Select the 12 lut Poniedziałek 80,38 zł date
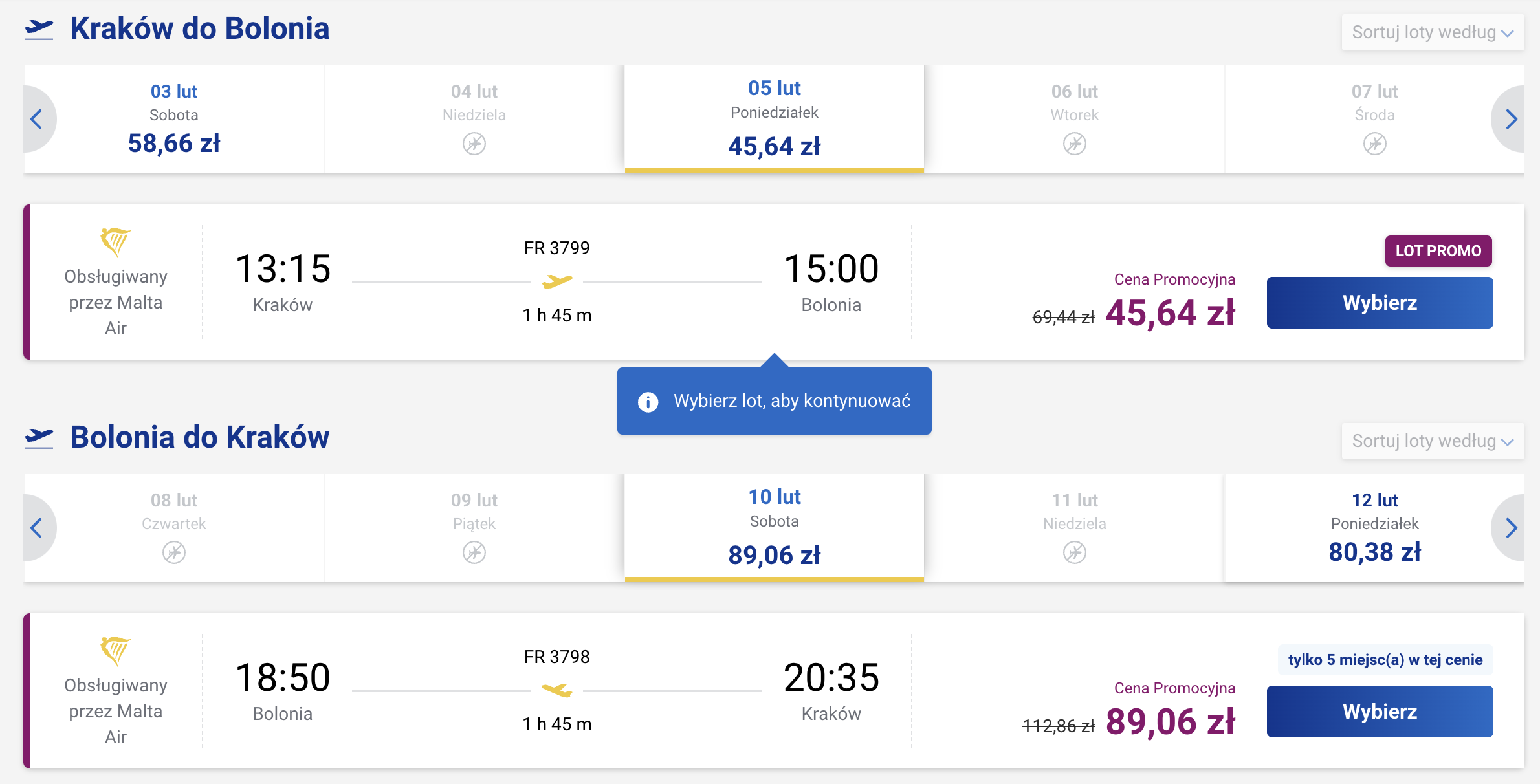 coord(1374,528)
